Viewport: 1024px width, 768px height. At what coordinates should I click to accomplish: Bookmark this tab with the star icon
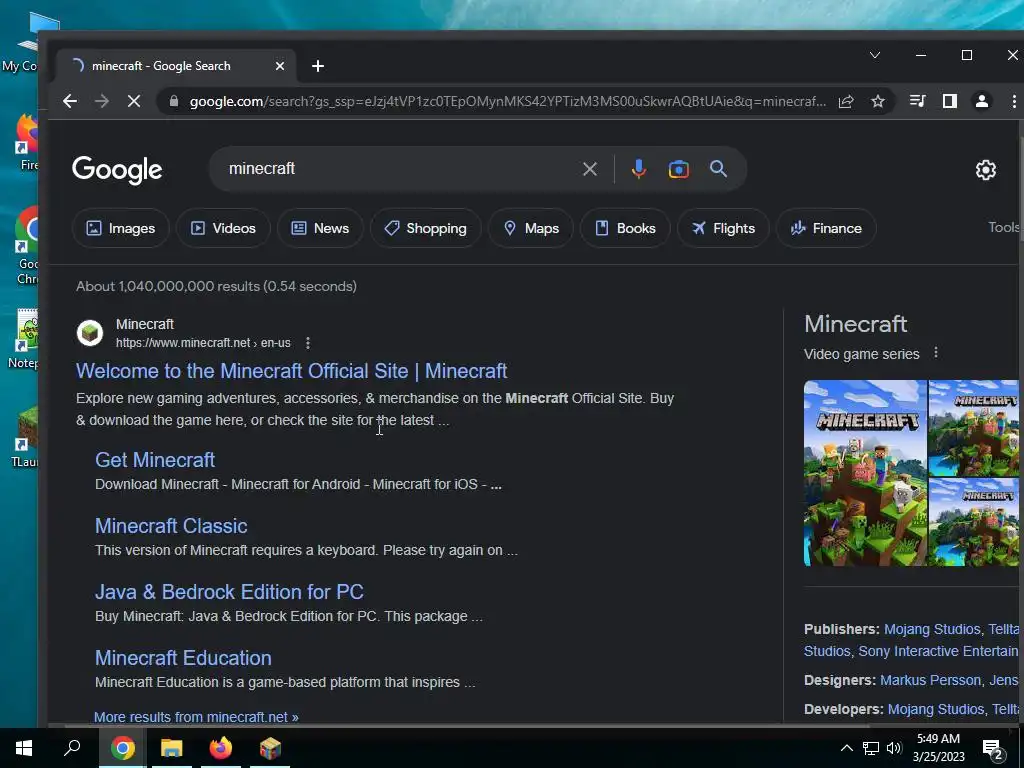pyautogui.click(x=878, y=101)
